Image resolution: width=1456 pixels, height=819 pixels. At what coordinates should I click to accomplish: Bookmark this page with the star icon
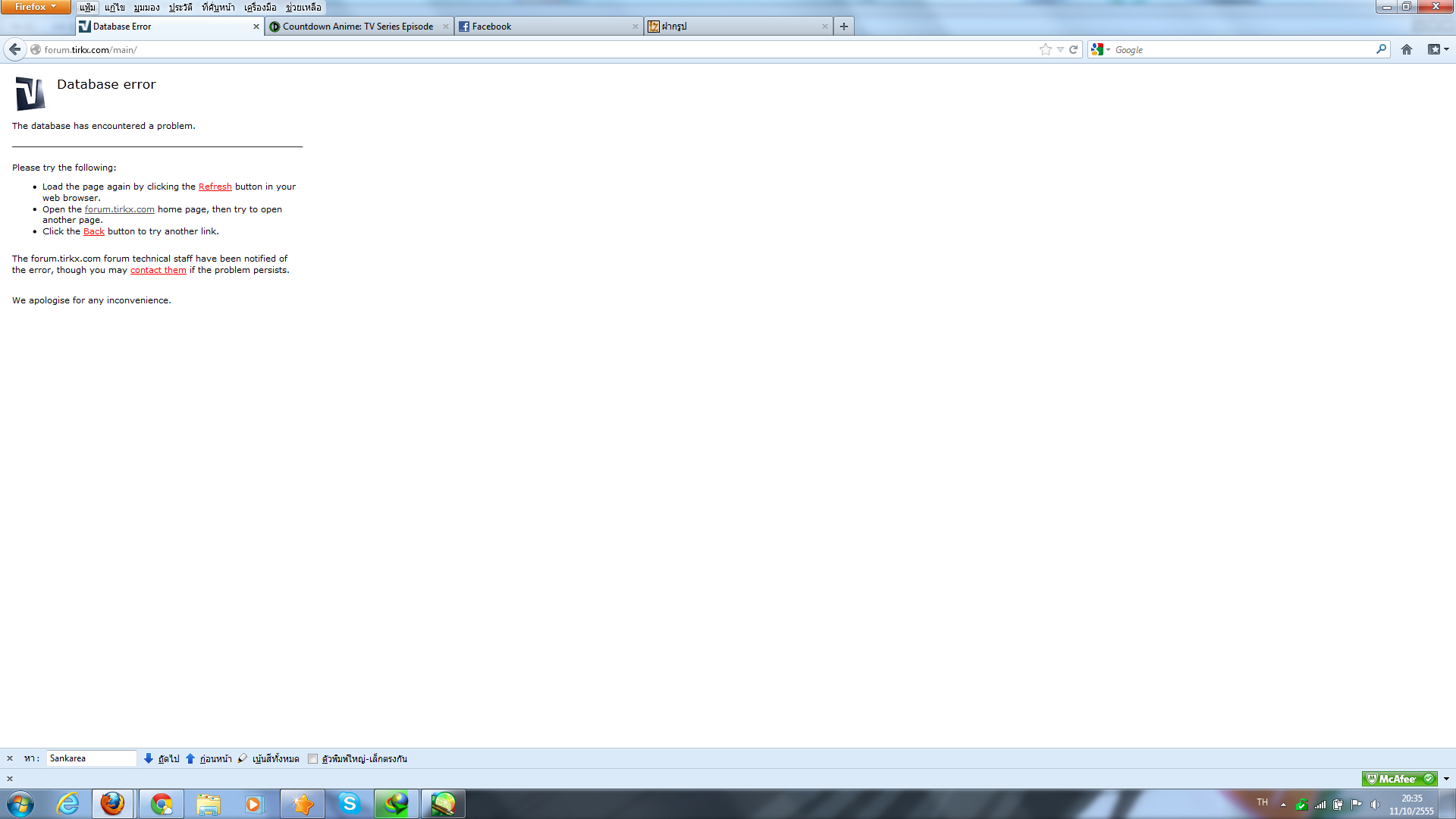point(1046,49)
